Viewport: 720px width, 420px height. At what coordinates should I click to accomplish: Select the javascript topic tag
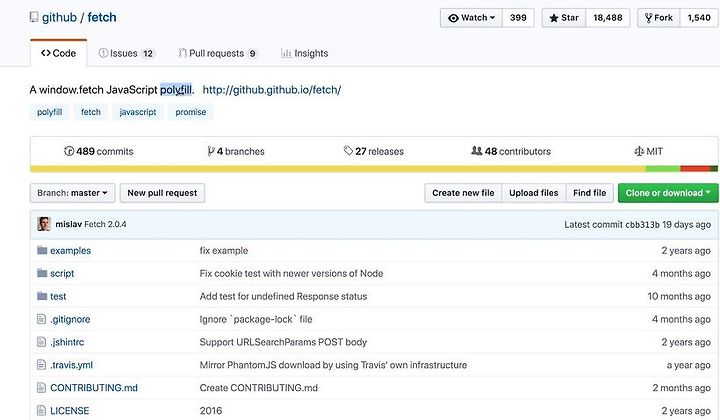click(x=138, y=112)
